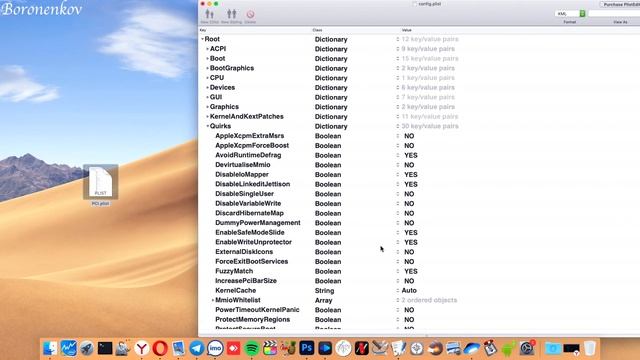Launch Photoshop from the dock
The width and height of the screenshot is (640, 360).
point(307,348)
